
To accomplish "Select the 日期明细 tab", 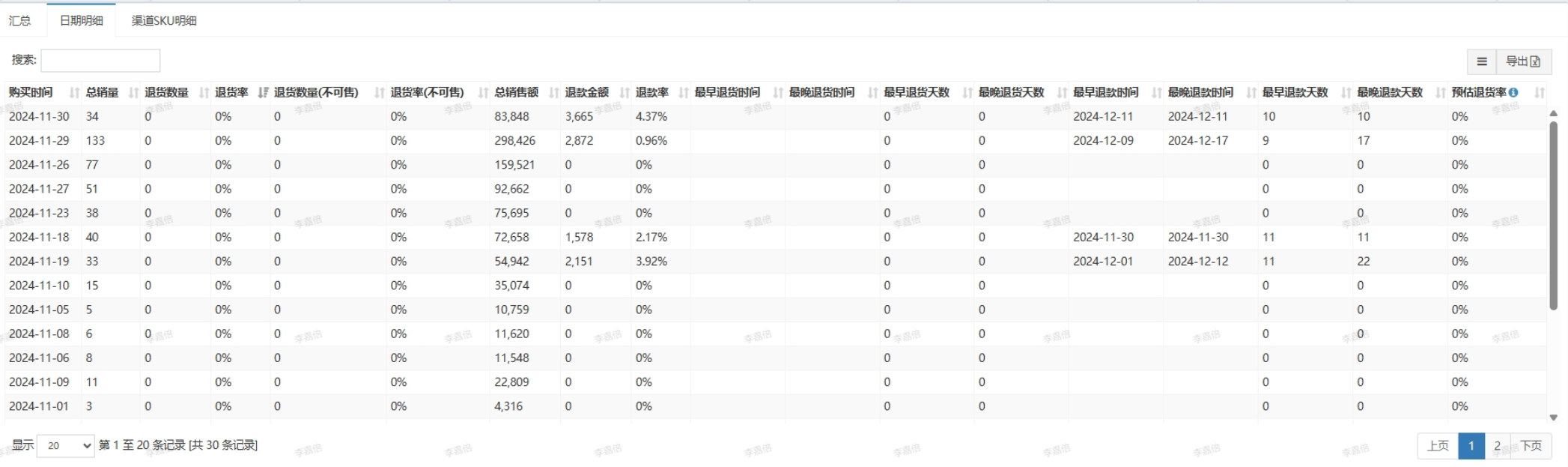I will 82,21.
